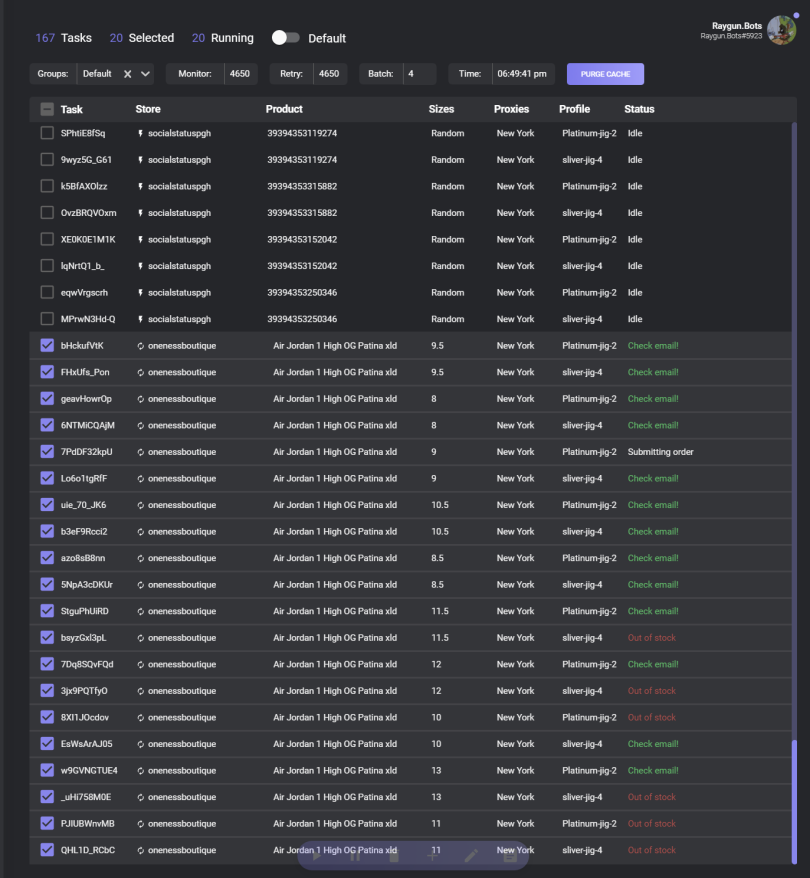
Task: Click the Purge Cache button
Action: pos(605,74)
